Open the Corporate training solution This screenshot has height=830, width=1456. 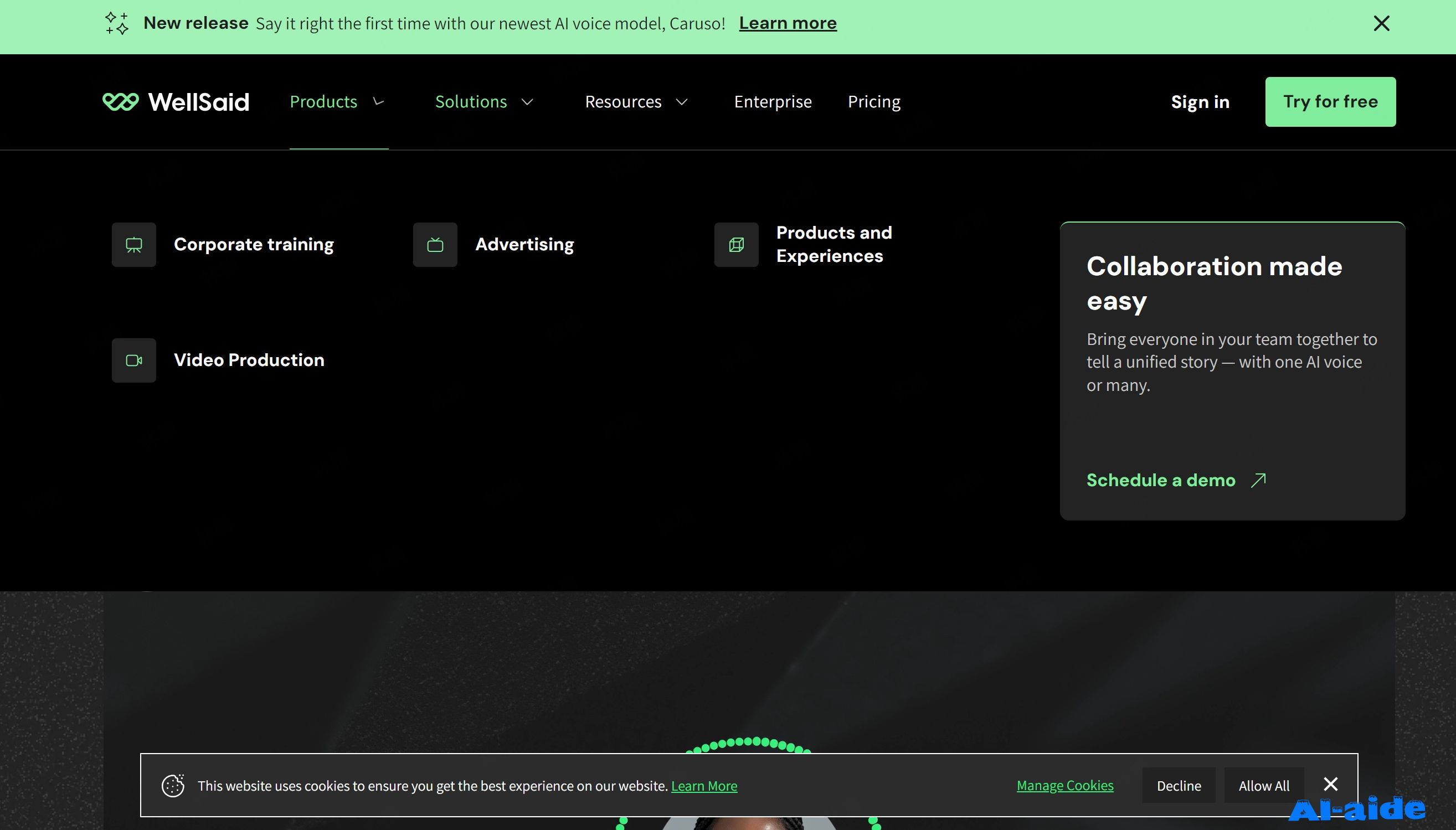(x=254, y=245)
